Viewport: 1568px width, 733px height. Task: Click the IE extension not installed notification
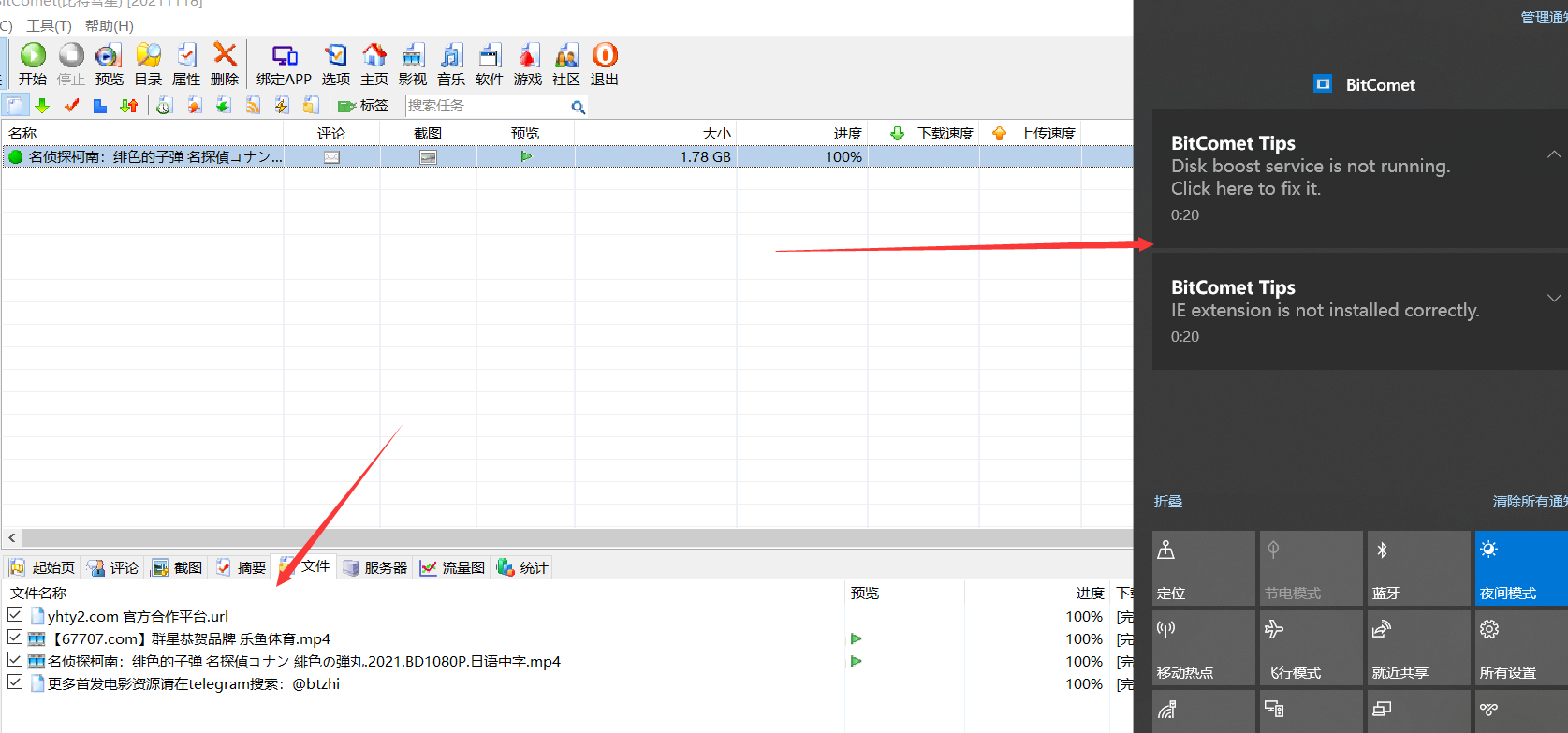[1359, 311]
